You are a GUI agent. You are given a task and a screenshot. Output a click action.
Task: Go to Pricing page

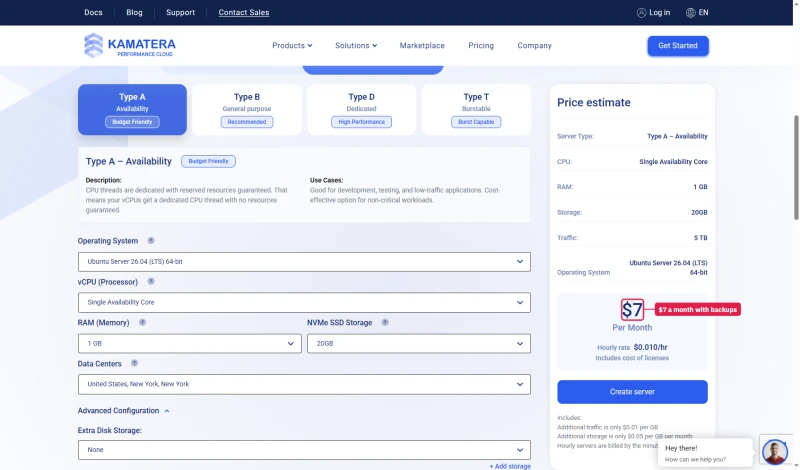pyautogui.click(x=481, y=45)
